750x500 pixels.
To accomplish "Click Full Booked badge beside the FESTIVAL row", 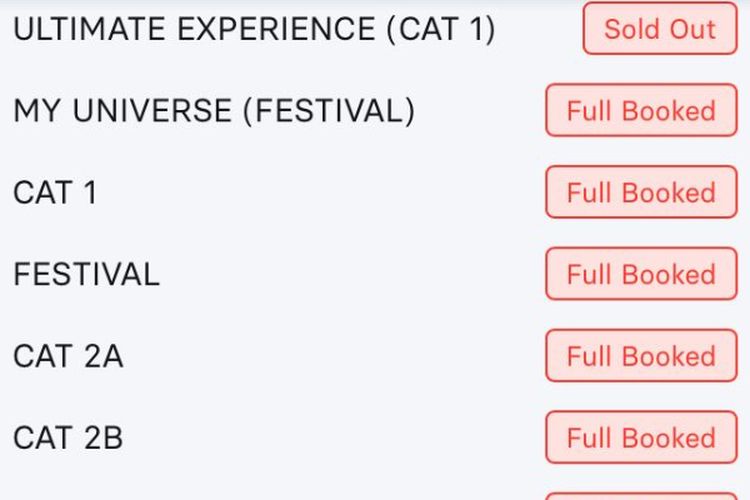I will [x=641, y=274].
